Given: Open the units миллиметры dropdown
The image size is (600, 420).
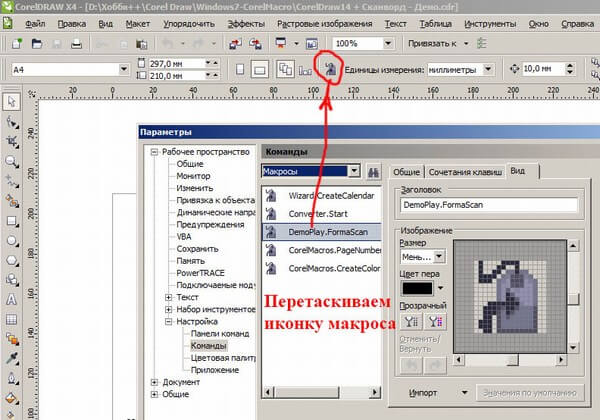Looking at the screenshot, I should click(488, 70).
